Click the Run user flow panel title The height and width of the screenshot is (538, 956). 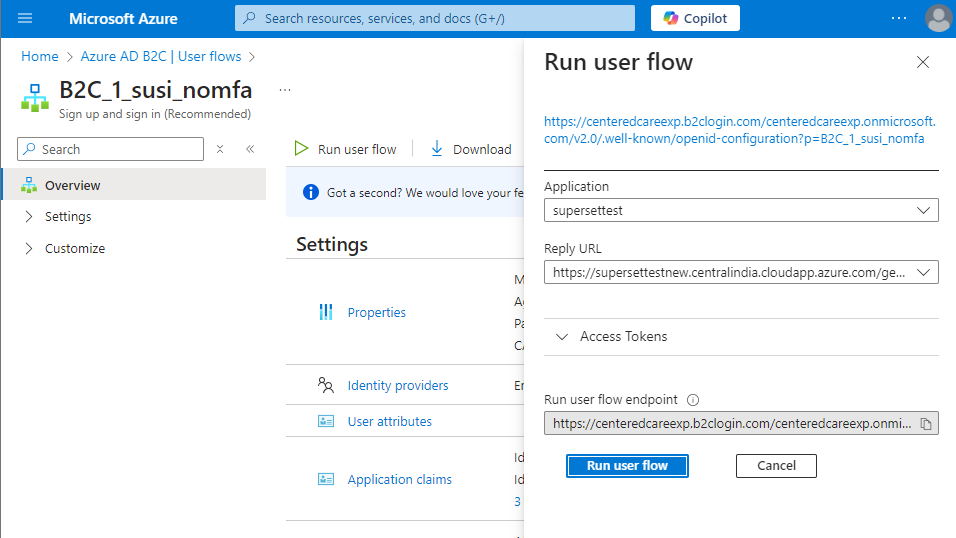[618, 62]
